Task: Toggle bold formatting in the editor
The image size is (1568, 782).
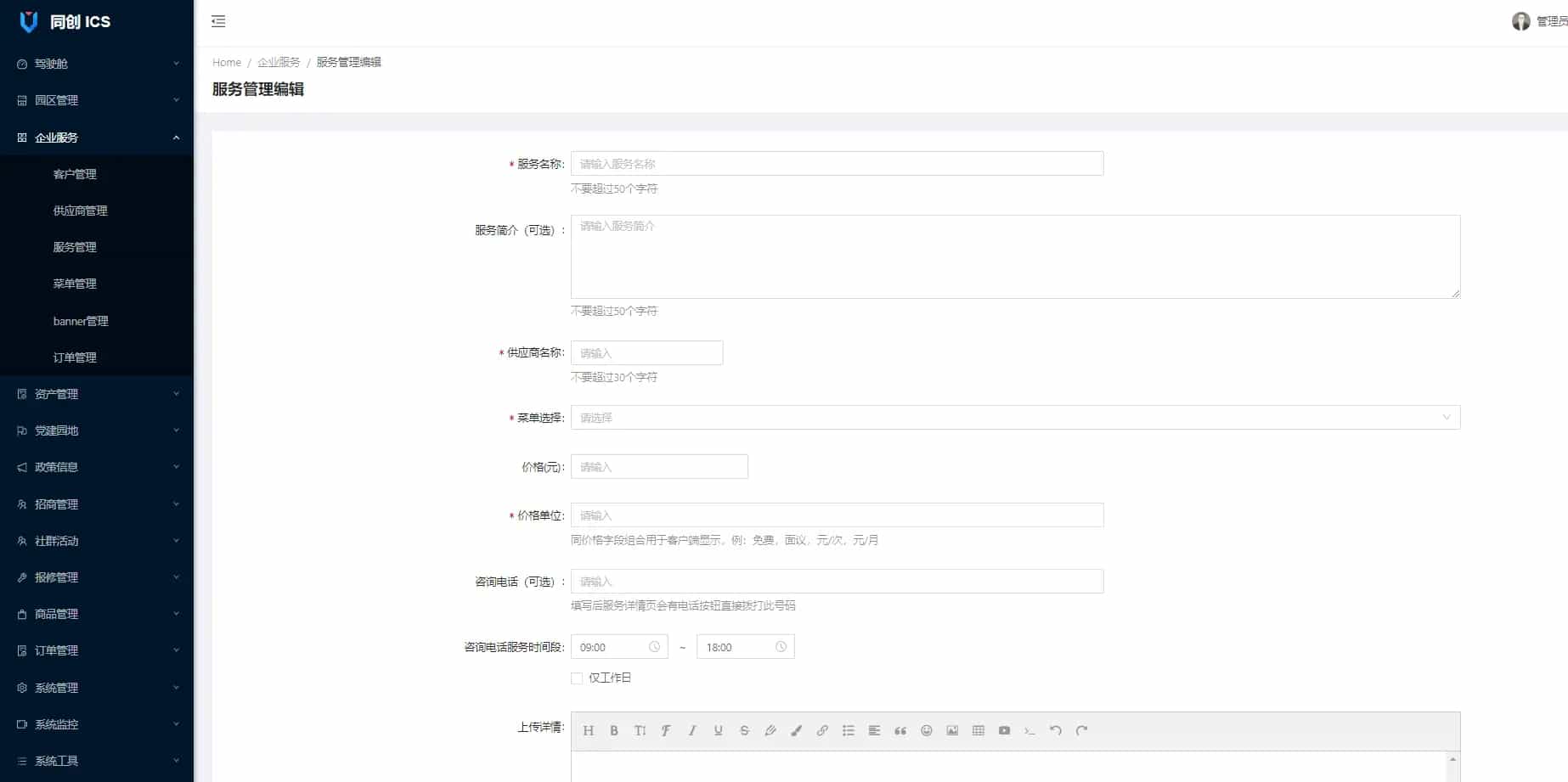Action: pyautogui.click(x=614, y=730)
